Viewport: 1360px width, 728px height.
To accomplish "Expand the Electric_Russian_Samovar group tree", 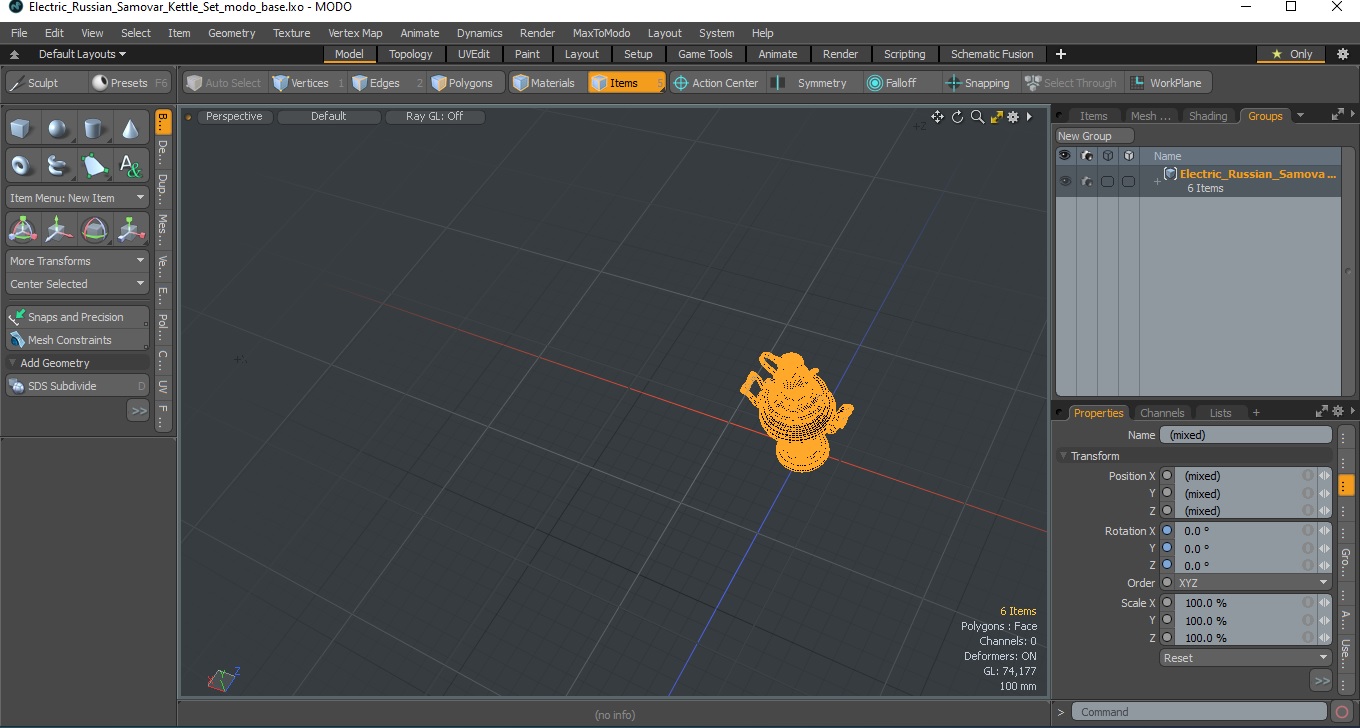I will (x=1157, y=181).
